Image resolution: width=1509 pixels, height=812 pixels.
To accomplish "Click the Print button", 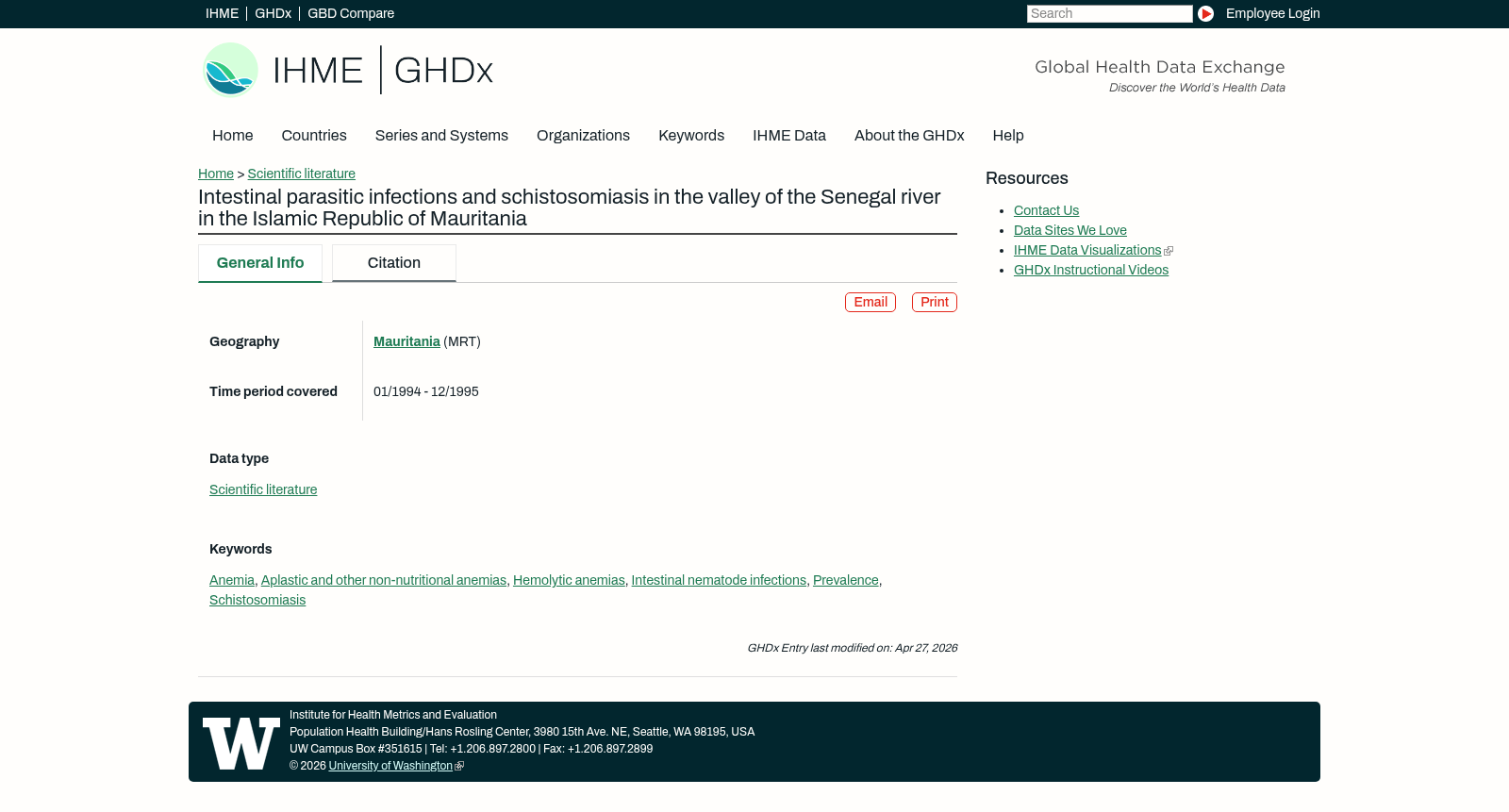I will pyautogui.click(x=935, y=302).
